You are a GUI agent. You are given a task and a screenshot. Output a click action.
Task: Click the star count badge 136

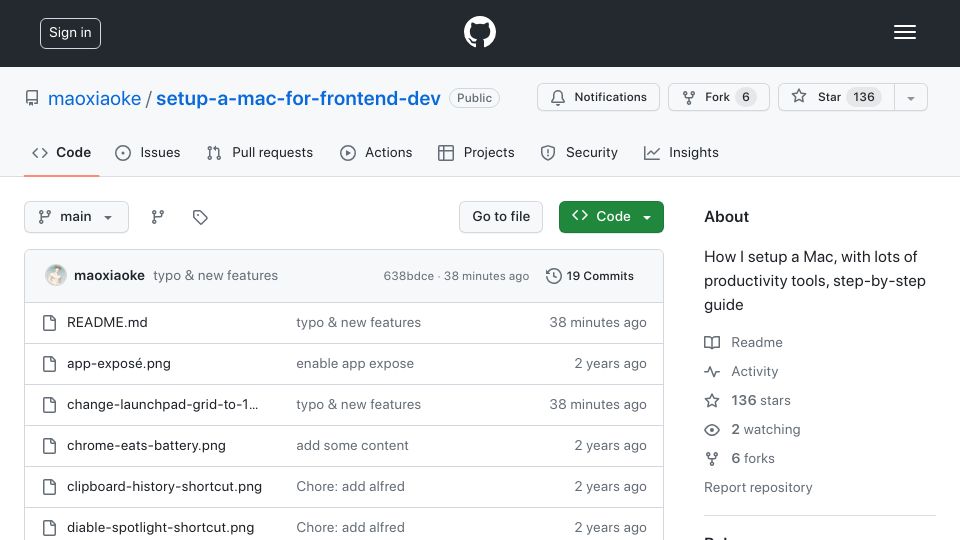[x=864, y=97]
